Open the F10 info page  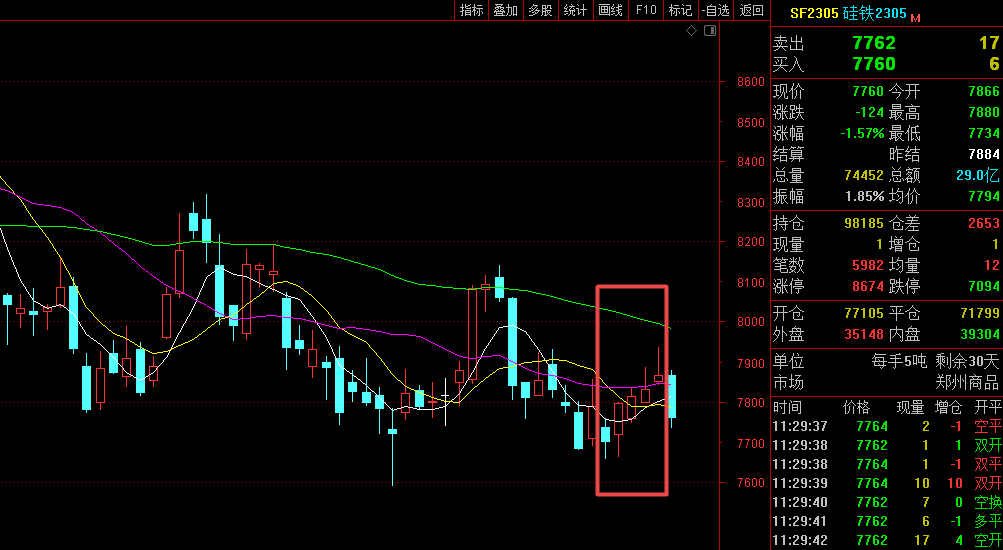(x=646, y=10)
